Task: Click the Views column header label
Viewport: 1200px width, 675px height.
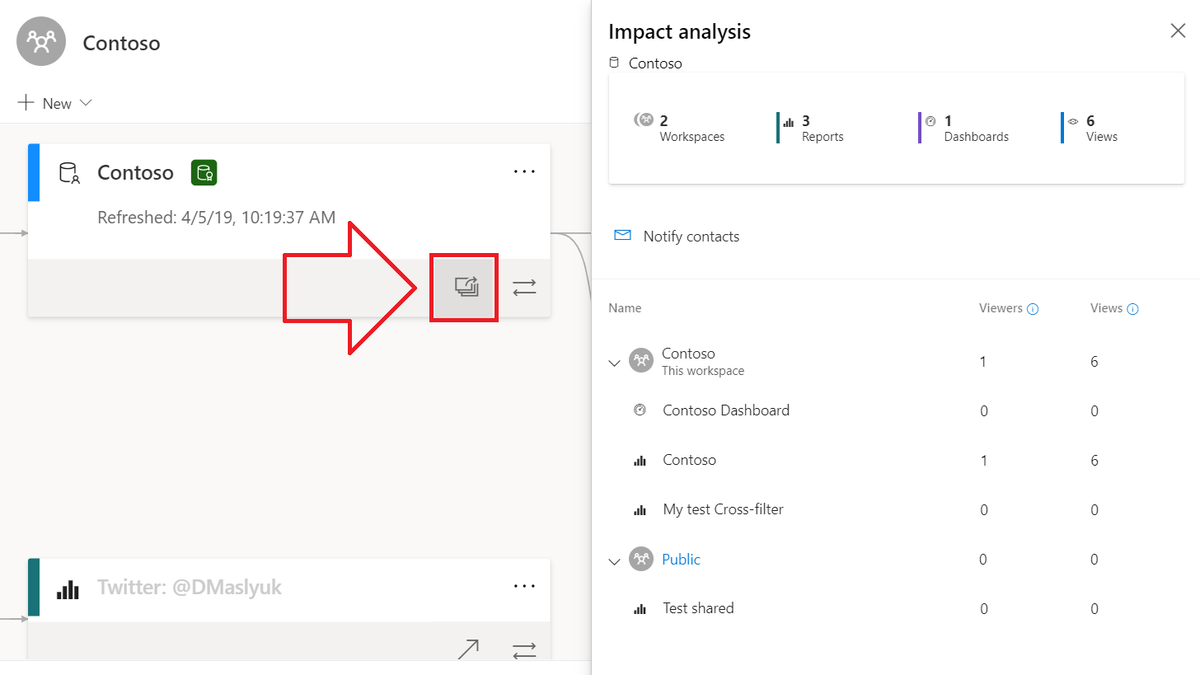Action: click(1106, 308)
